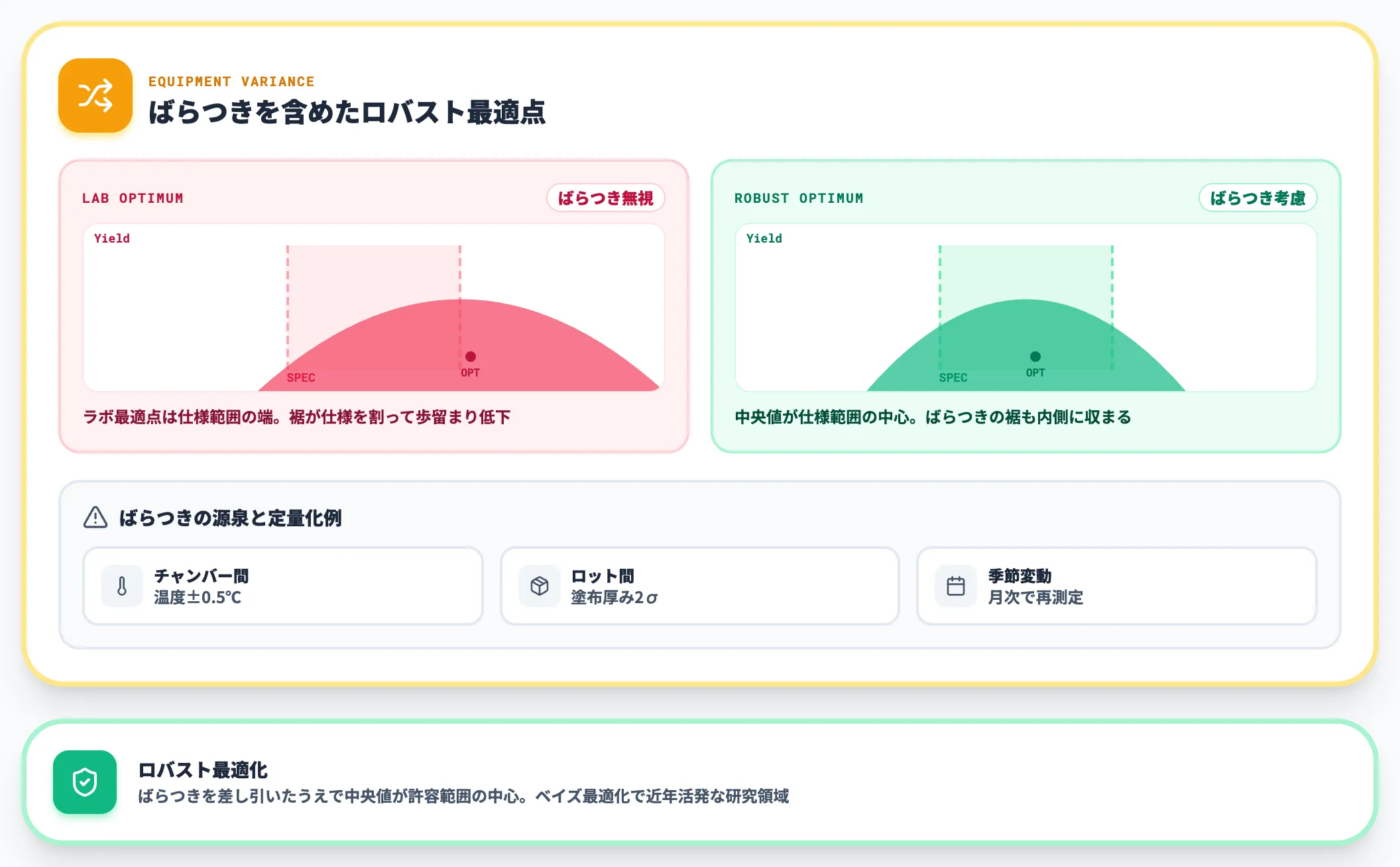Click the box icon in ロット間 card
The height and width of the screenshot is (867, 1400).
pos(540,586)
